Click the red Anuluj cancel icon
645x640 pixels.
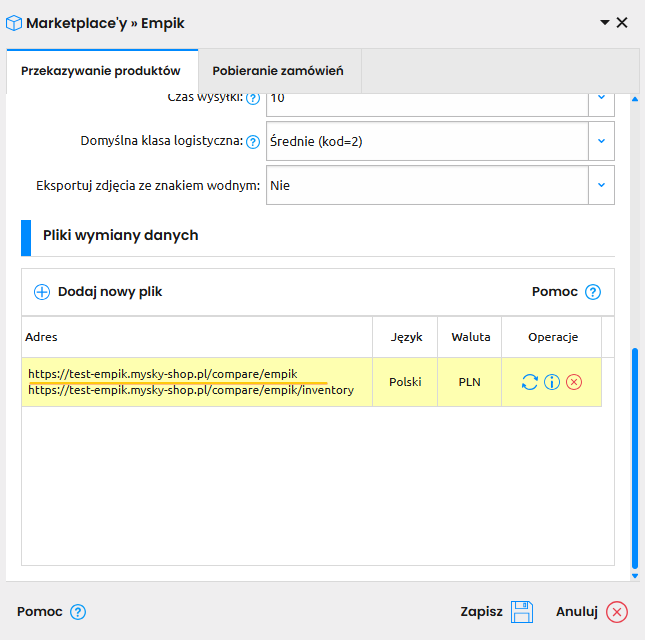tap(617, 612)
